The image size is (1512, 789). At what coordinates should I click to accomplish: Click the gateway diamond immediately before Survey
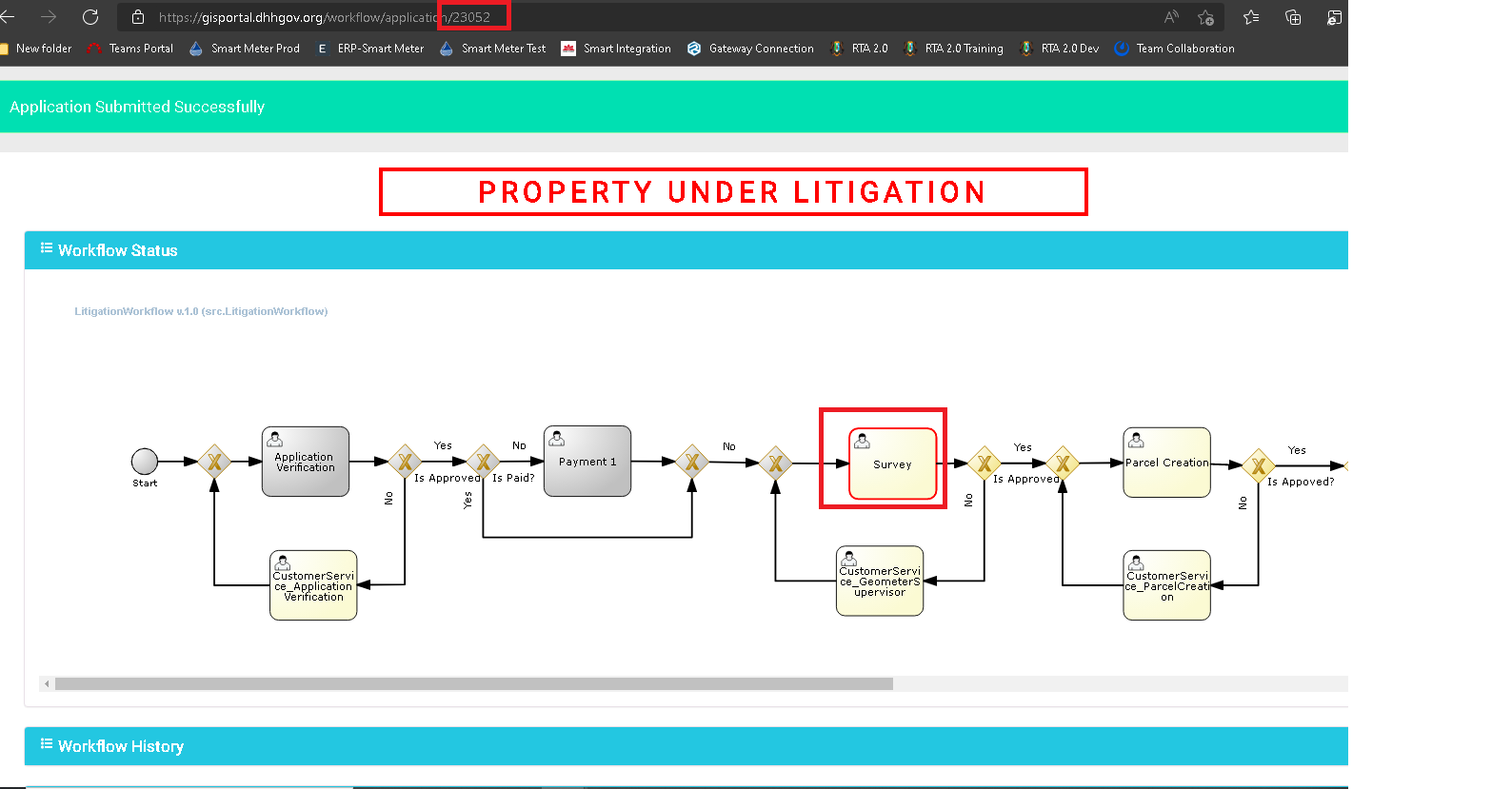pos(776,464)
